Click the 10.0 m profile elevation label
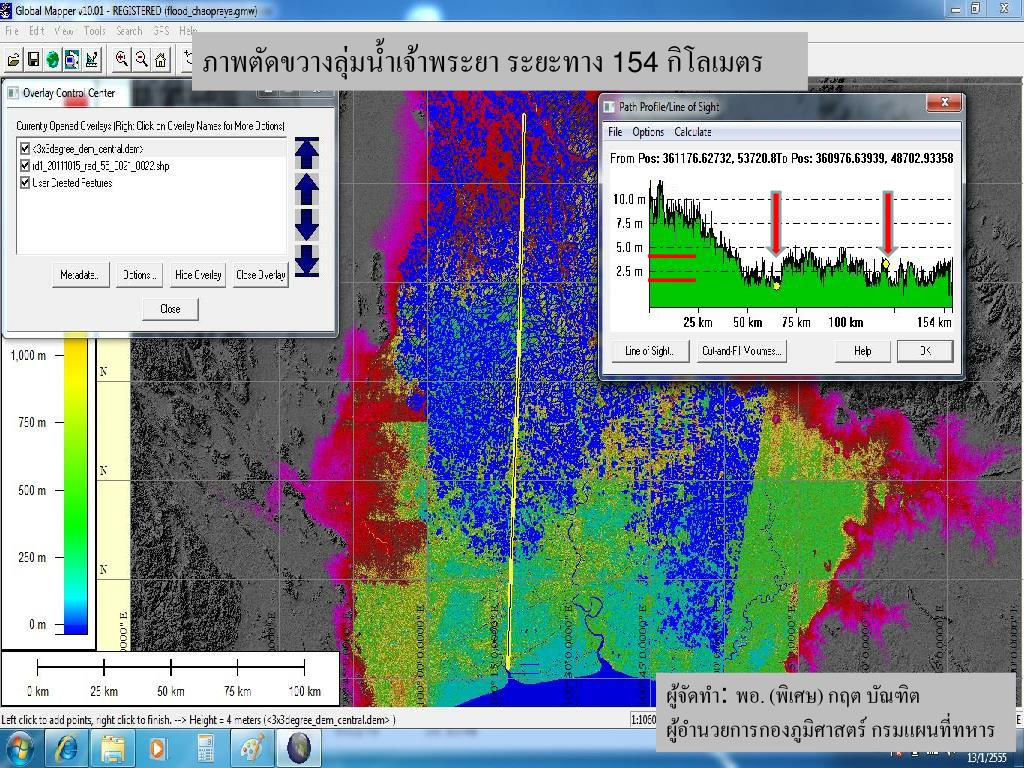This screenshot has width=1024, height=768. [x=629, y=199]
